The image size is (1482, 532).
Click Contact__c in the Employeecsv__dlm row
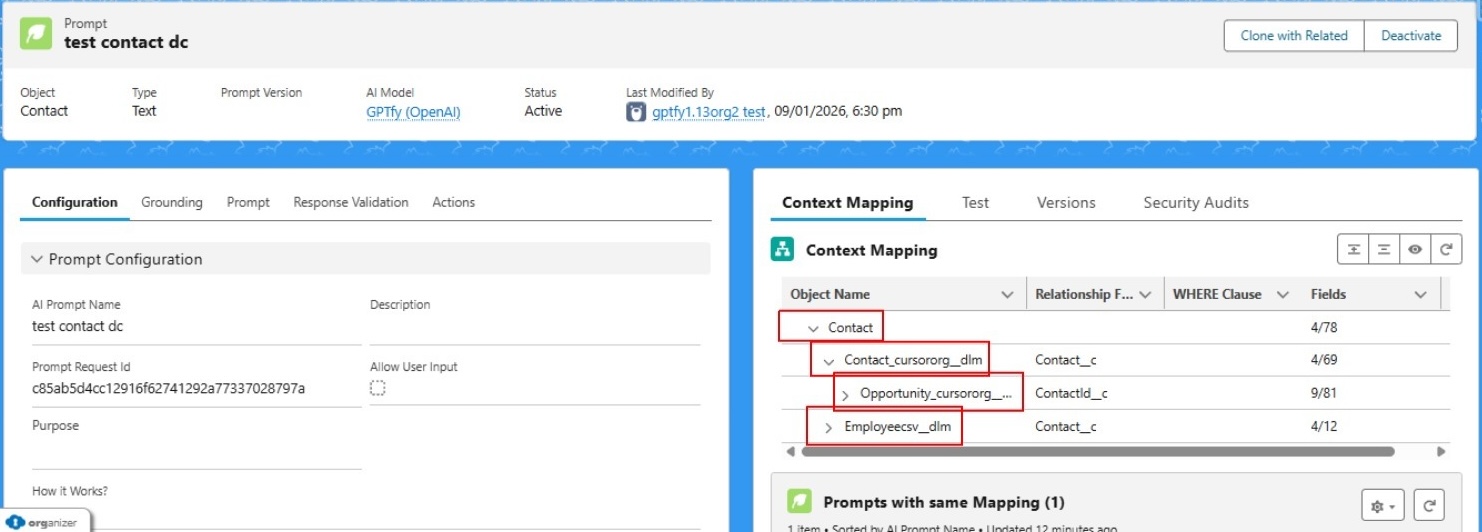tap(1066, 428)
